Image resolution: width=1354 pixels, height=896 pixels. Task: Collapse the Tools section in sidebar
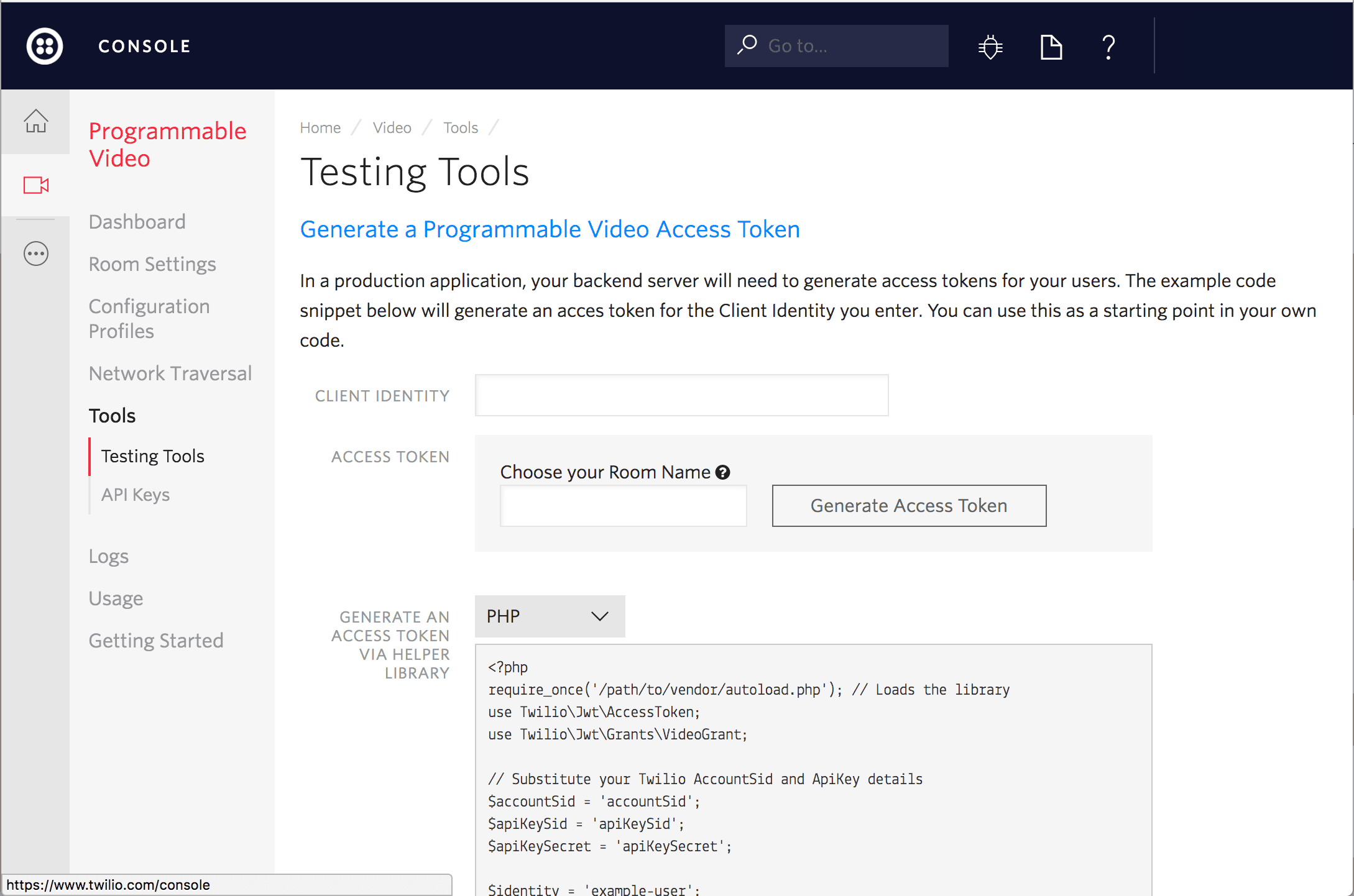pos(112,415)
